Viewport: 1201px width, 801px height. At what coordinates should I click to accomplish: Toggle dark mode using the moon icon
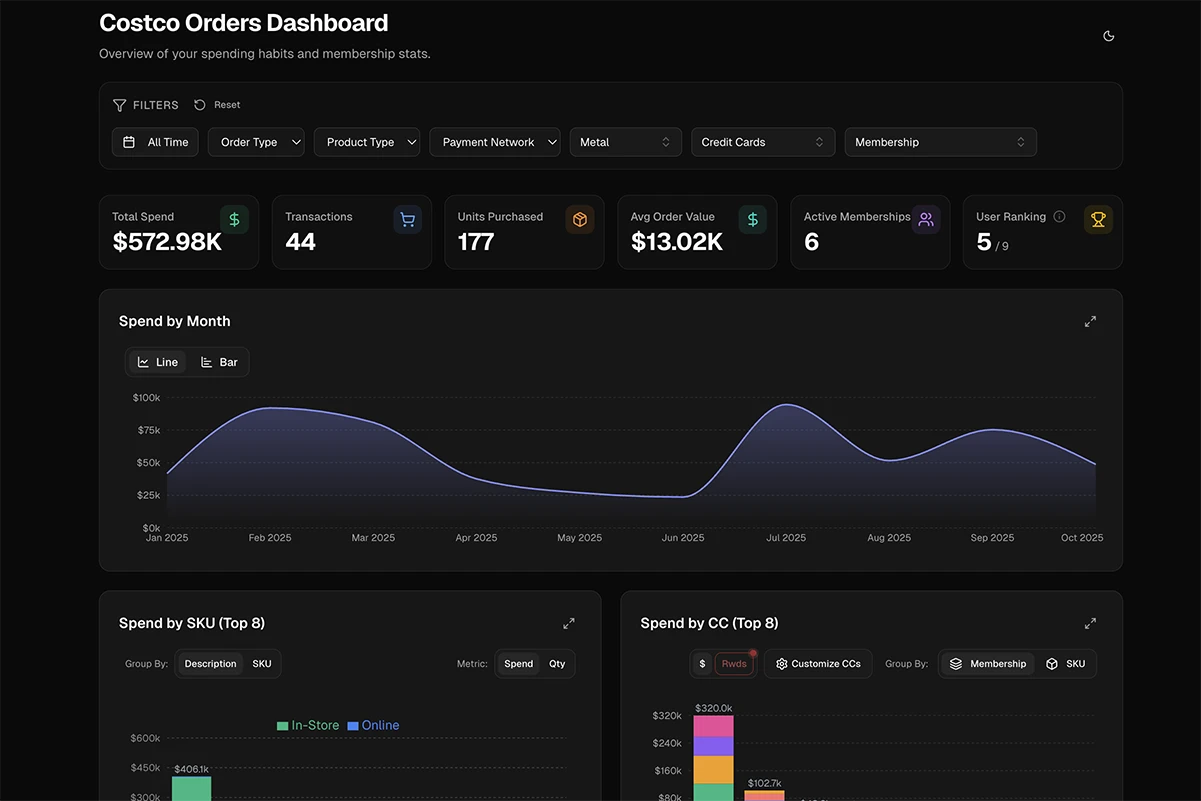coord(1108,35)
